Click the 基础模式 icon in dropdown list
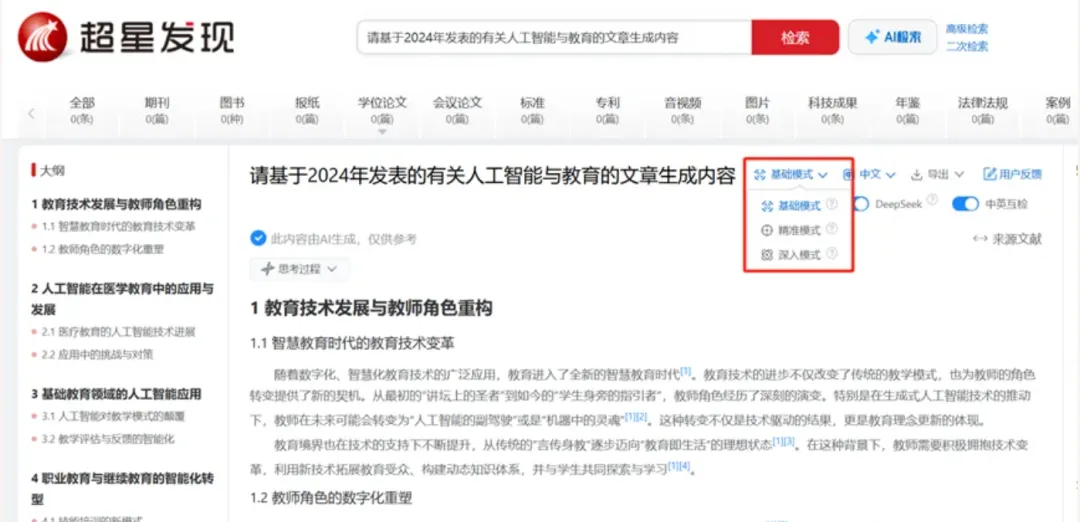 tap(767, 205)
